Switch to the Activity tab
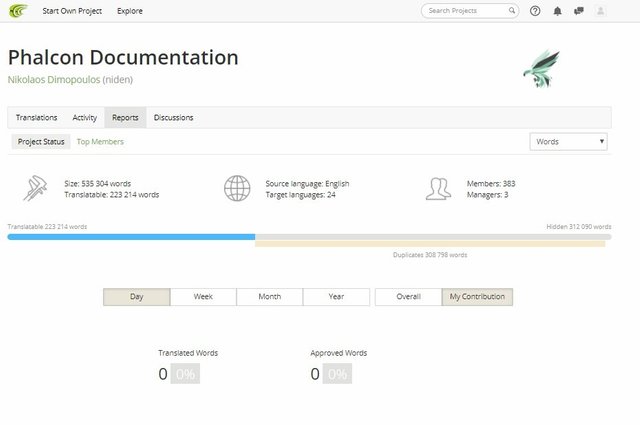This screenshot has width=640, height=425. (84, 118)
